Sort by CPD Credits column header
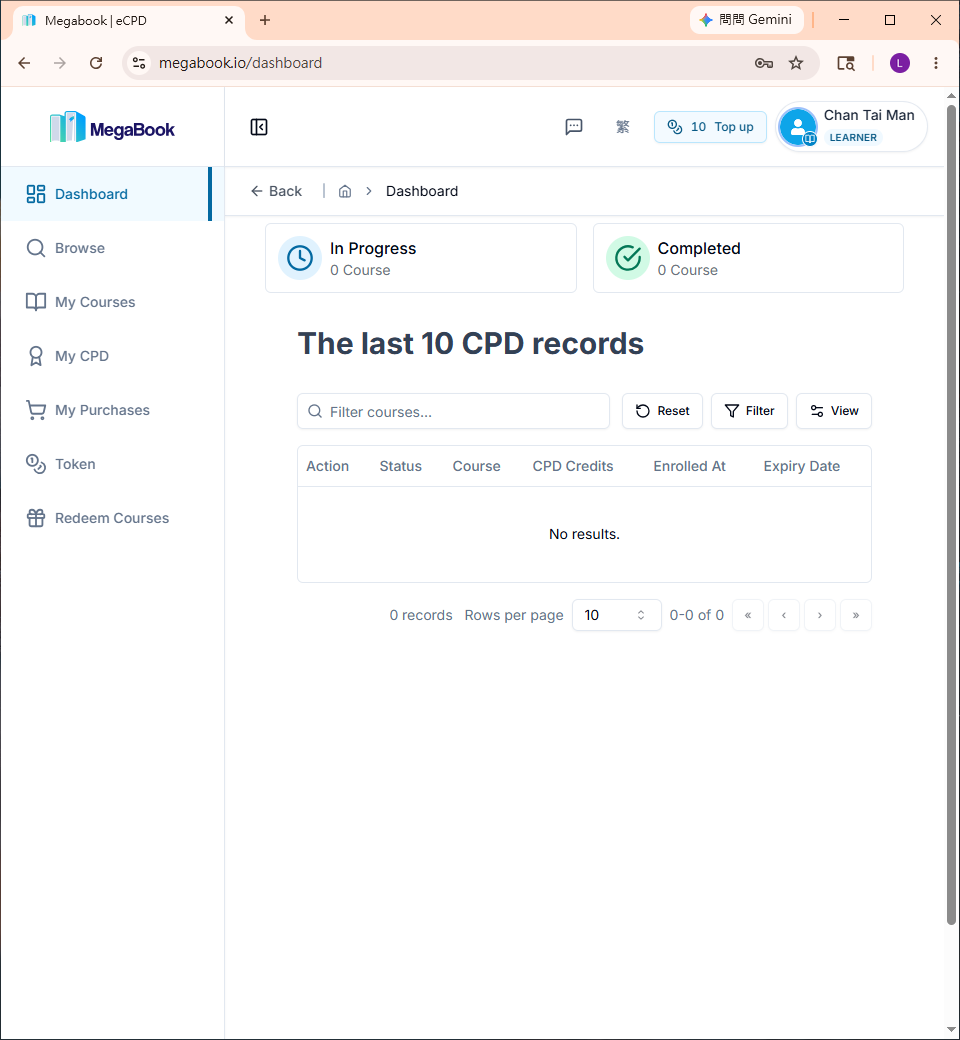Screen dimensions: 960x1040 [x=573, y=466]
